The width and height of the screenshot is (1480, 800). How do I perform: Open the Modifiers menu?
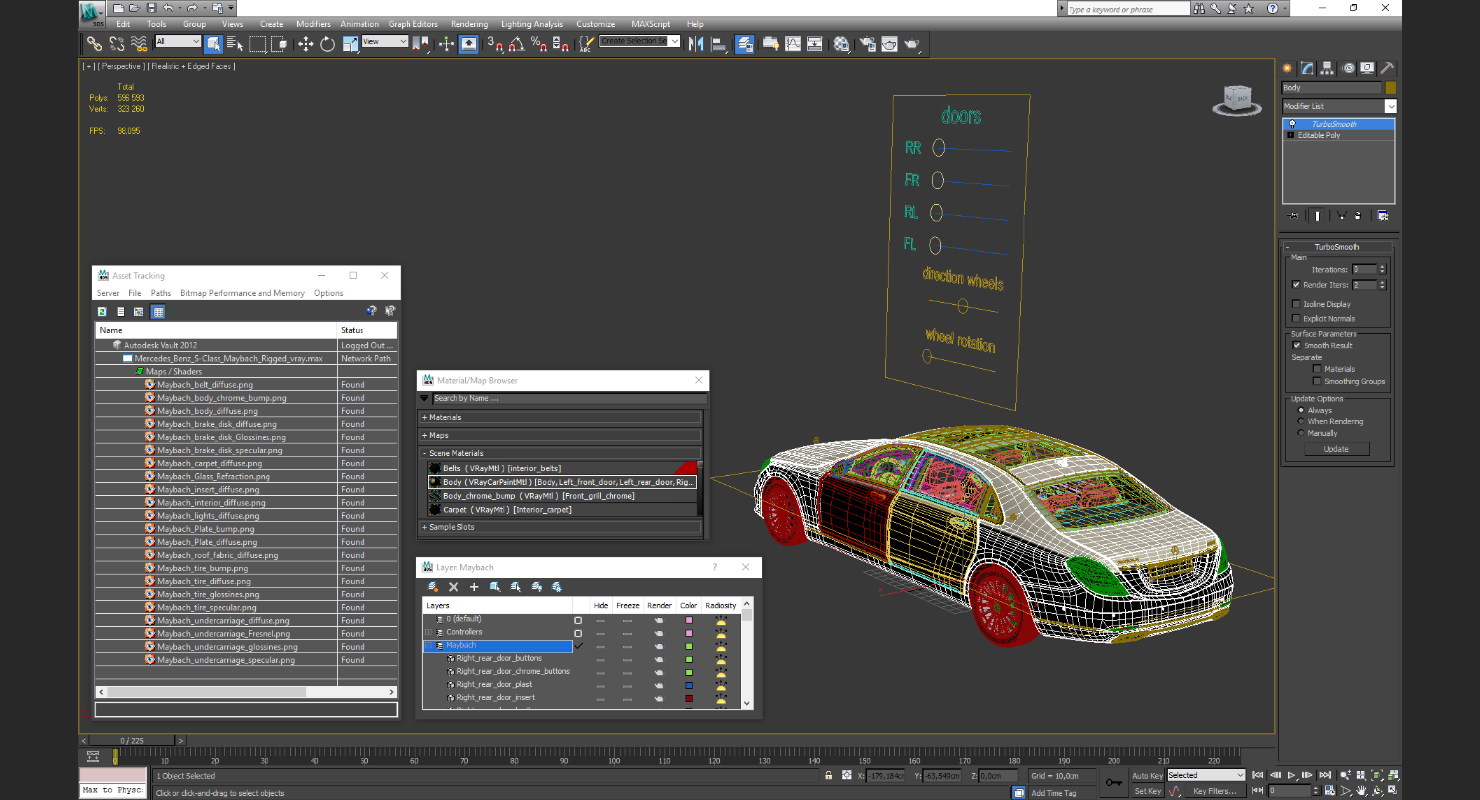[x=313, y=24]
